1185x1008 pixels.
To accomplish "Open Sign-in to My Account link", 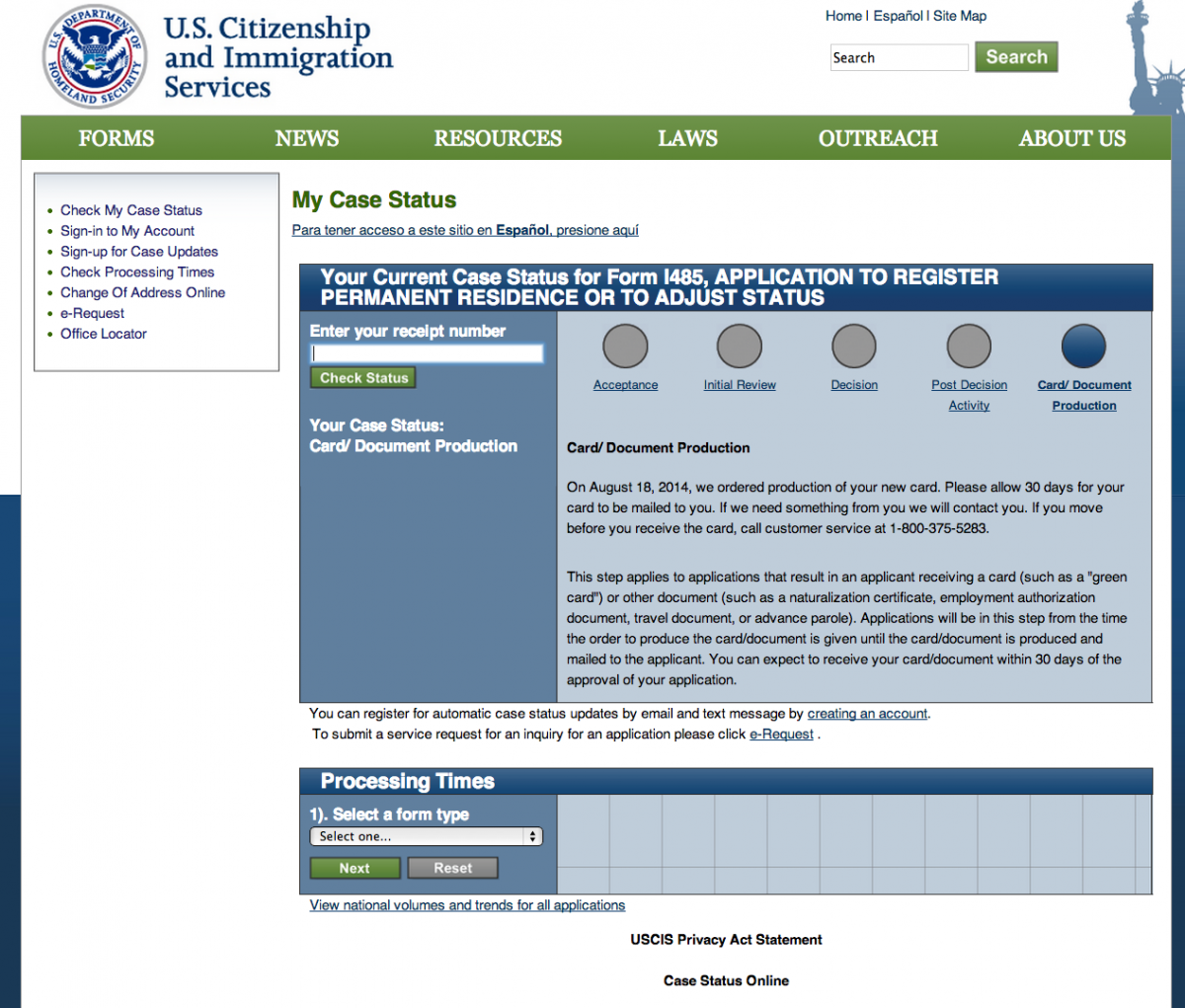I will pyautogui.click(x=127, y=231).
